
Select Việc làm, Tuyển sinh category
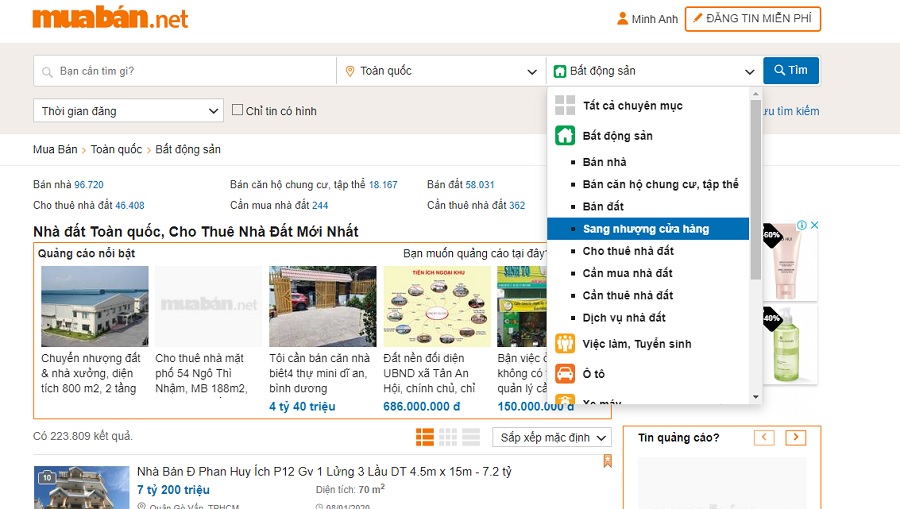637,344
